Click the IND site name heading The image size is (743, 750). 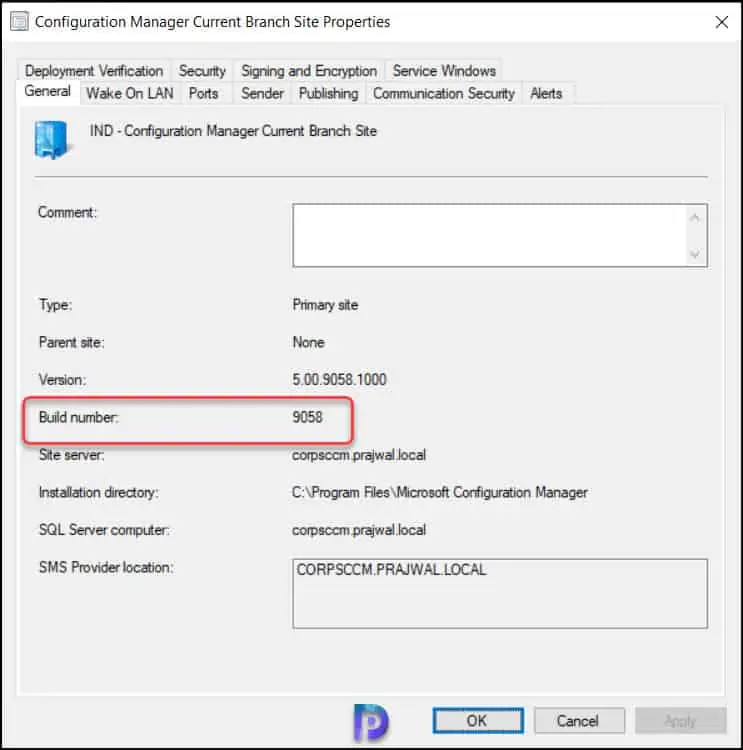coord(233,131)
